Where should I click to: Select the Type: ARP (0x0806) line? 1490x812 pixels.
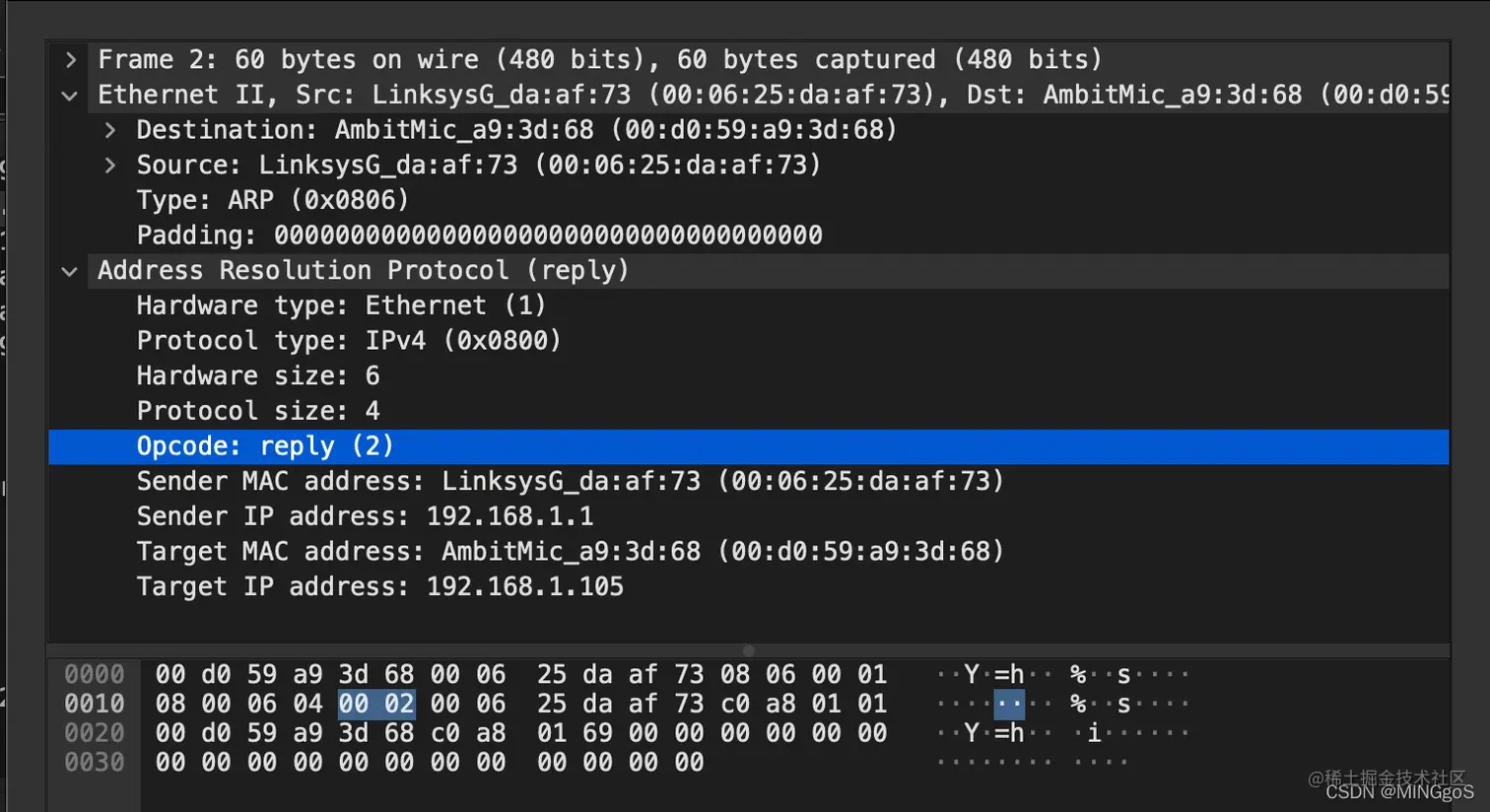point(749,200)
